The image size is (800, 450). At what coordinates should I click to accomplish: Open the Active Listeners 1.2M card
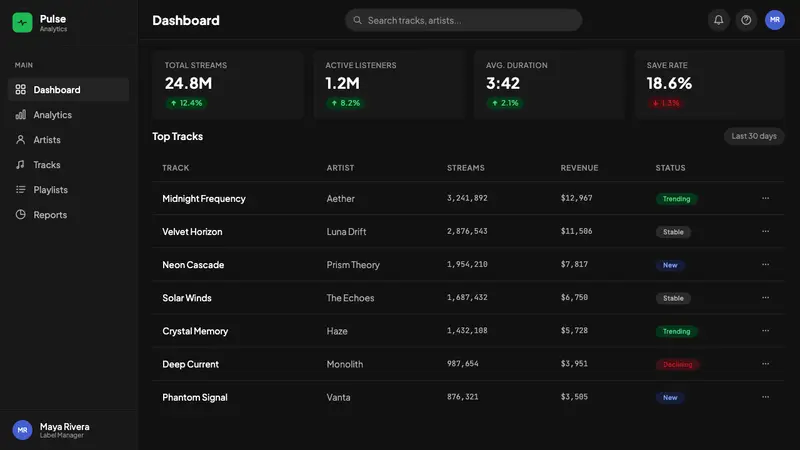389,85
